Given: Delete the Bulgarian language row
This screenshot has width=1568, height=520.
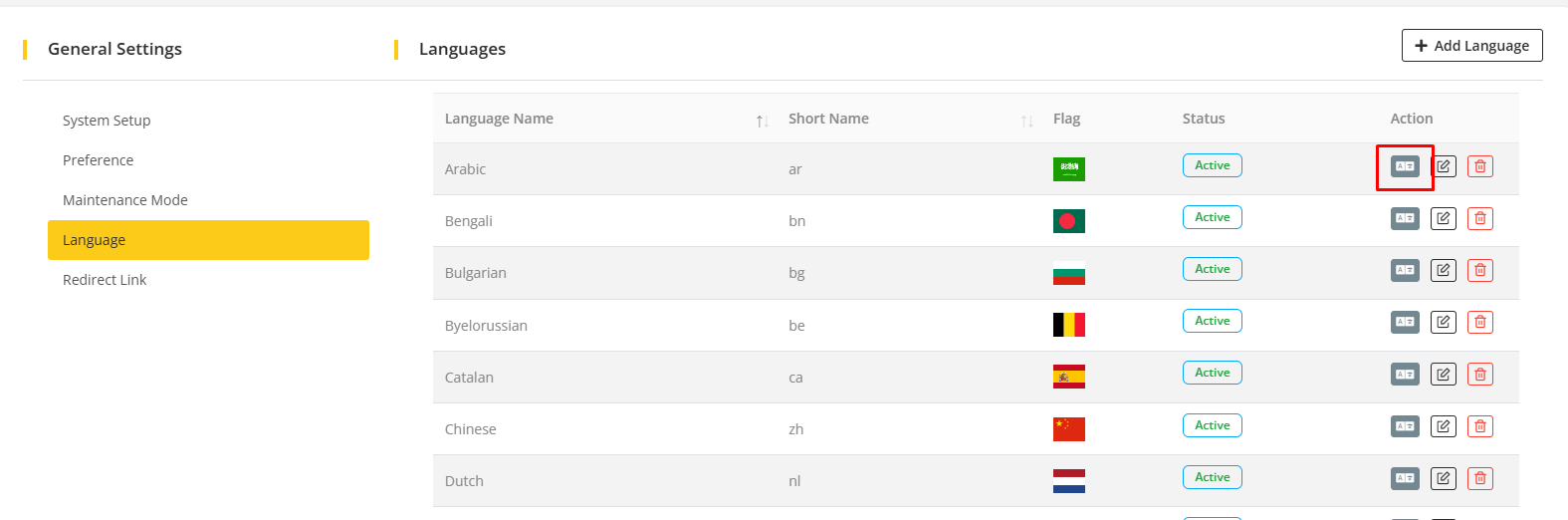Looking at the screenshot, I should click(1480, 270).
